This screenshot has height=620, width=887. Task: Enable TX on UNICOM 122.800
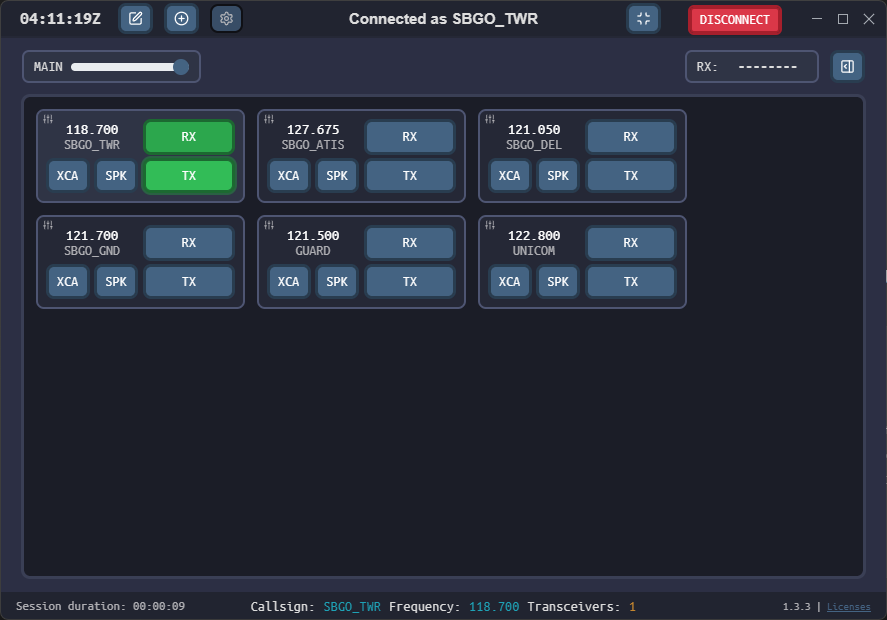631,282
